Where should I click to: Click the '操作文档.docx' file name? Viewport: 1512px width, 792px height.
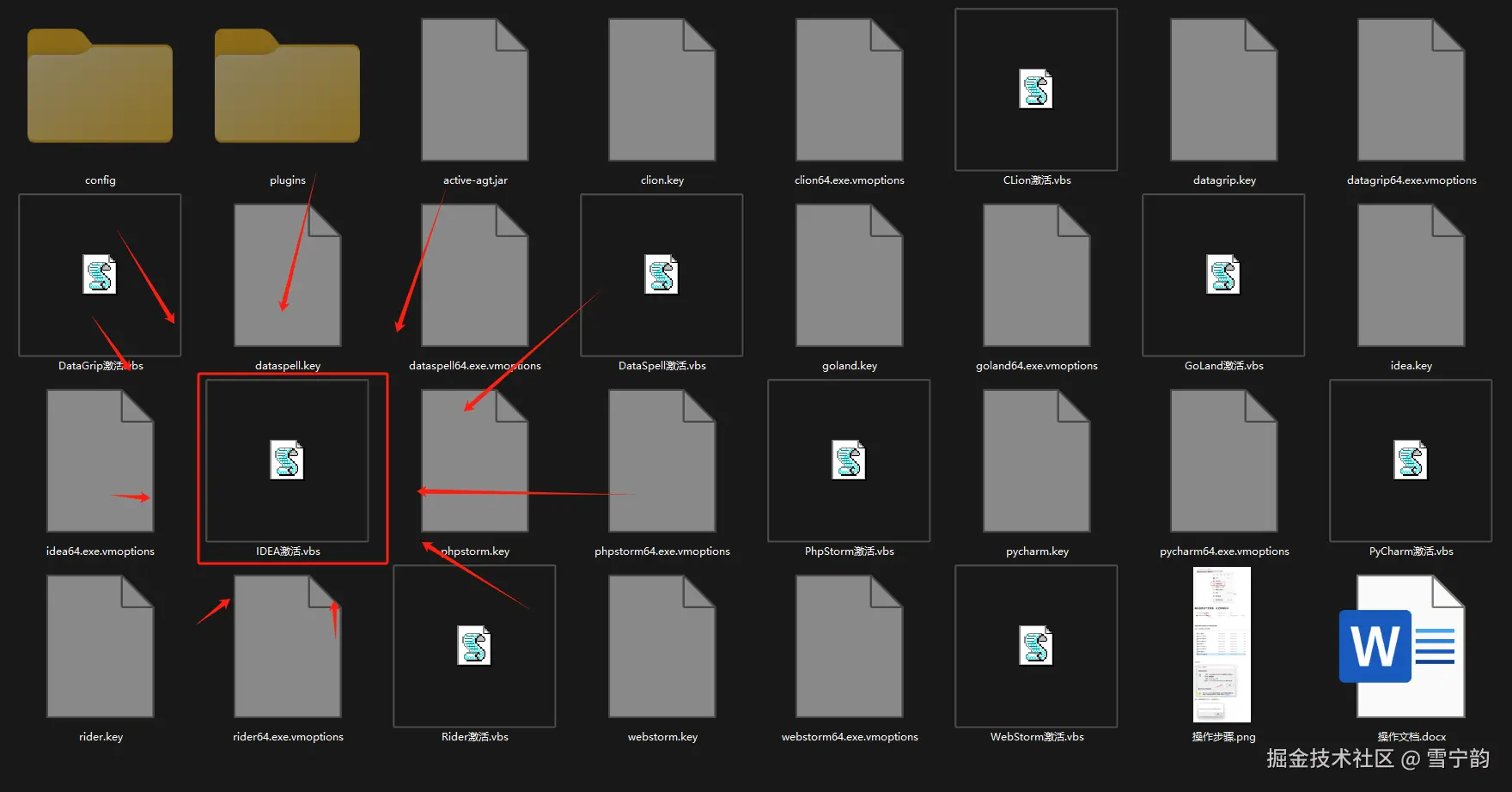(1411, 737)
